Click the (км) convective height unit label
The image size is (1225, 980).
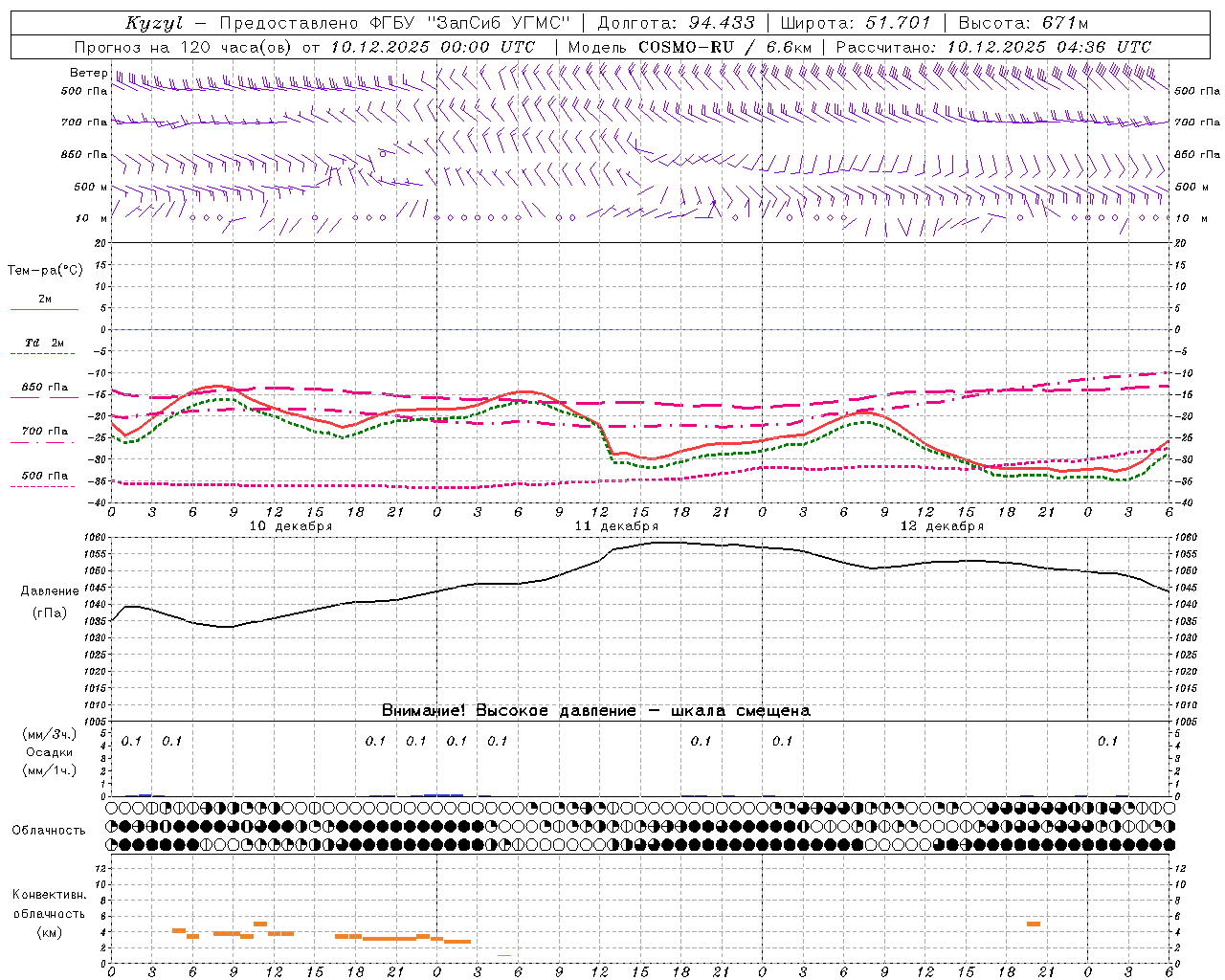coord(49,932)
